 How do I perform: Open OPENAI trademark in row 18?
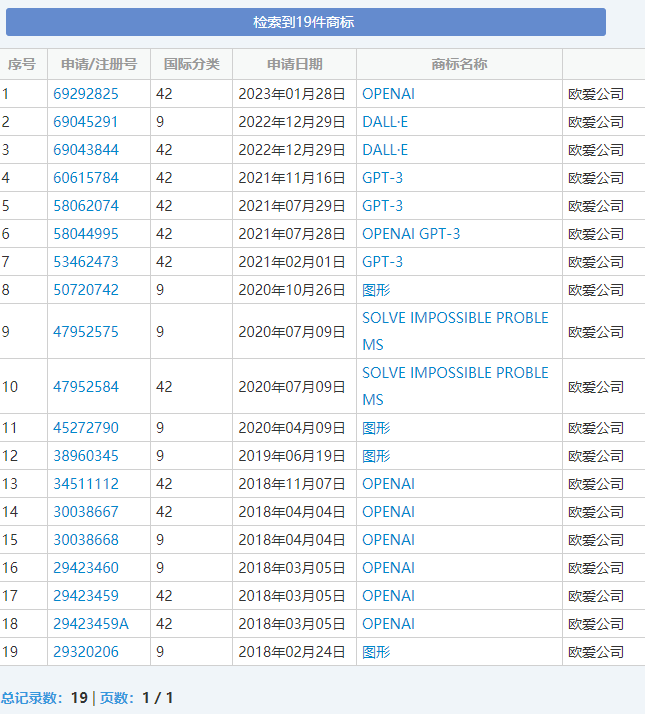[389, 624]
